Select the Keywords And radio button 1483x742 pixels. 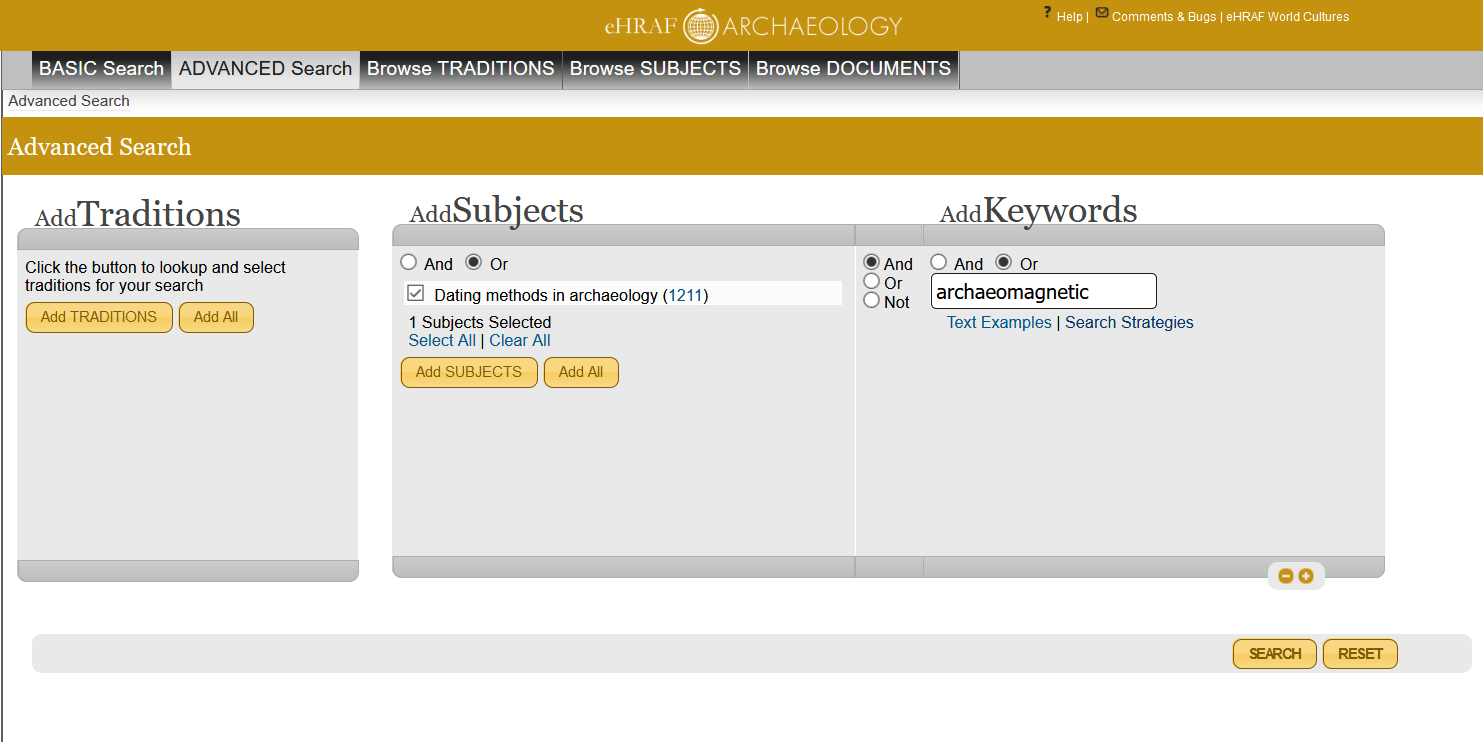938,262
